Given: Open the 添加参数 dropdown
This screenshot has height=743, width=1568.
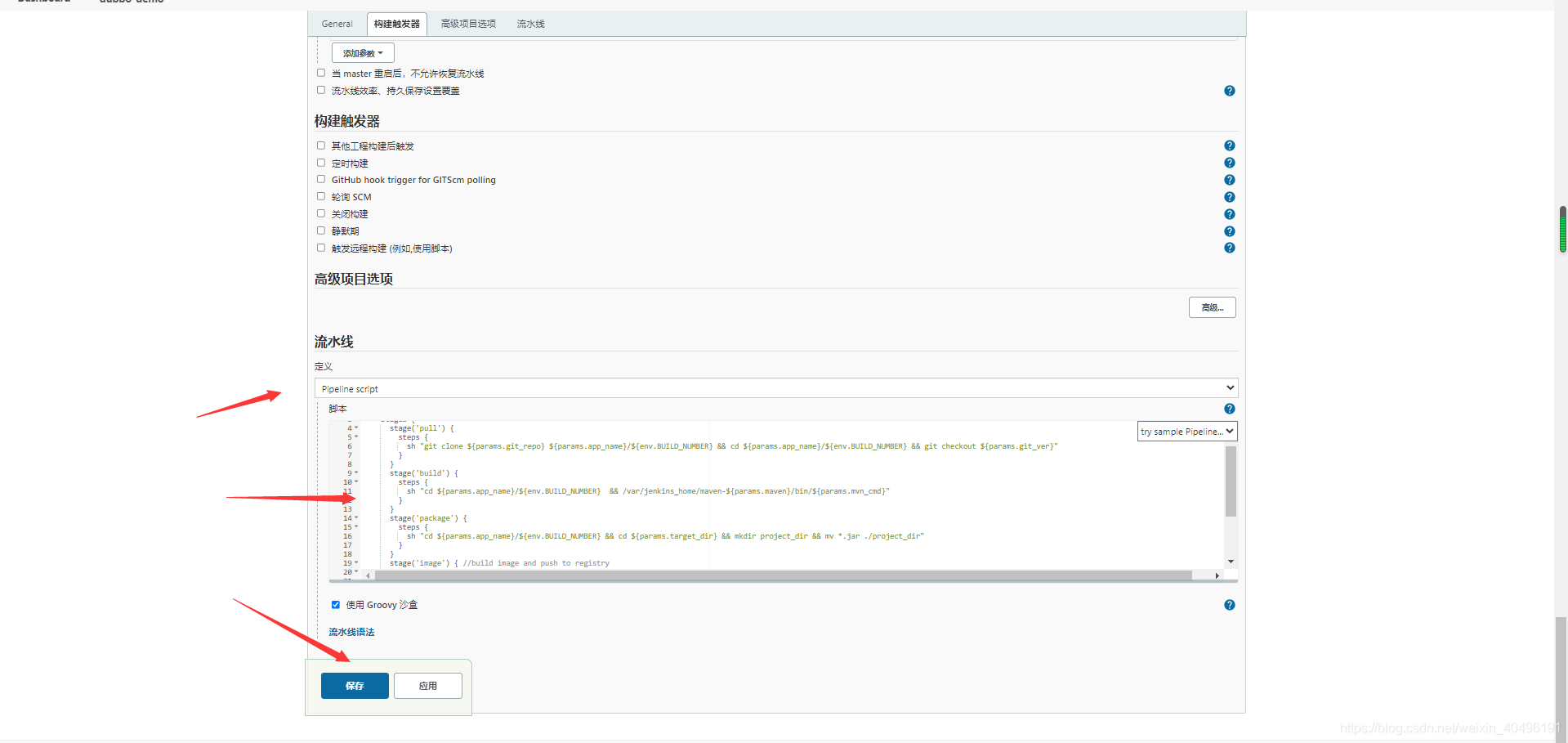Looking at the screenshot, I should [363, 53].
